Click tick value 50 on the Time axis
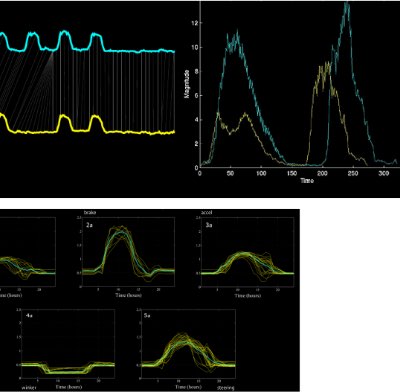The image size is (400, 392). point(230,174)
